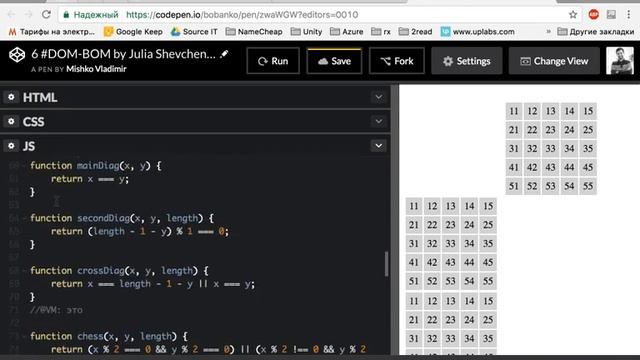Bookmark page with star icon
The width and height of the screenshot is (640, 360).
573,15
